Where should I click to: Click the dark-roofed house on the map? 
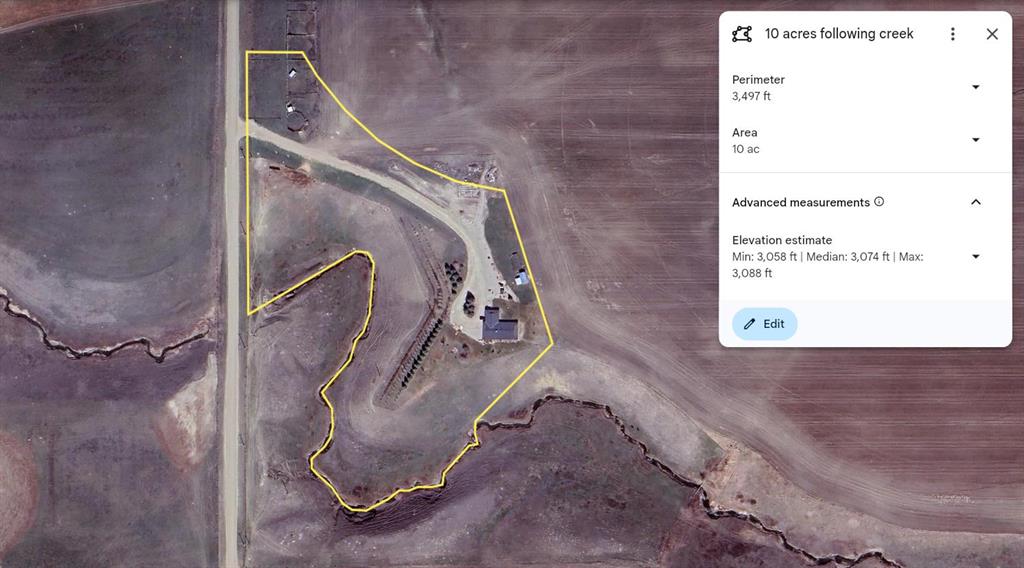click(x=500, y=325)
